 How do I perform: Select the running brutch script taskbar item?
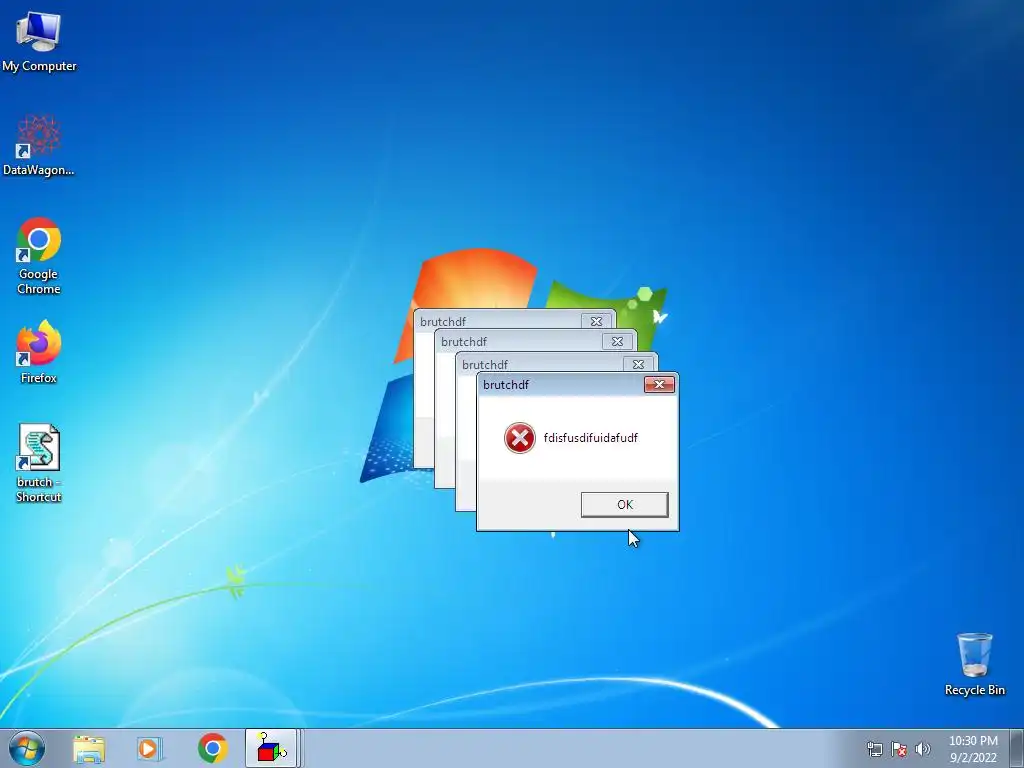tap(272, 748)
